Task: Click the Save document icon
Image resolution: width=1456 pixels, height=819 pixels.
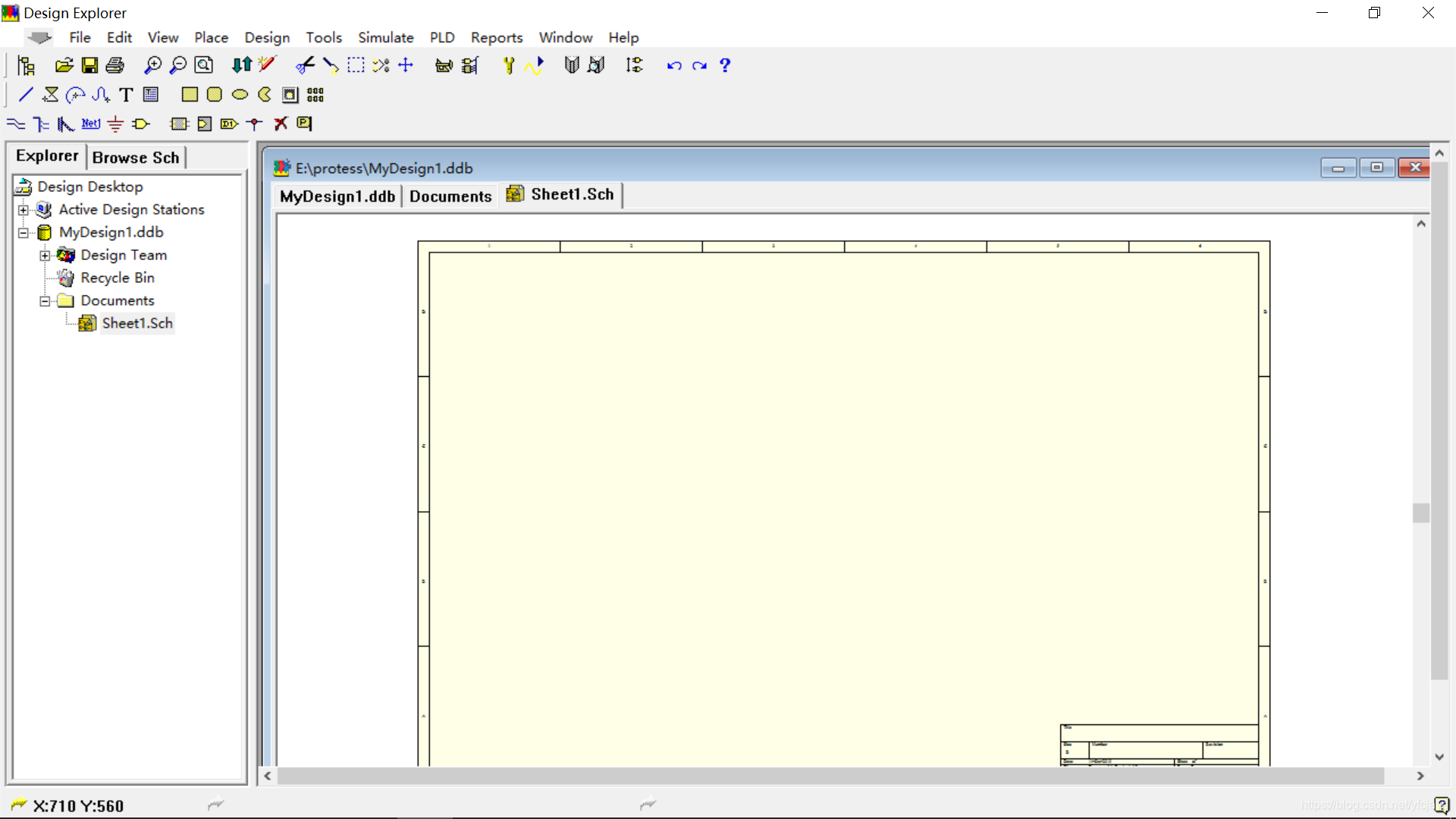Action: tap(89, 65)
